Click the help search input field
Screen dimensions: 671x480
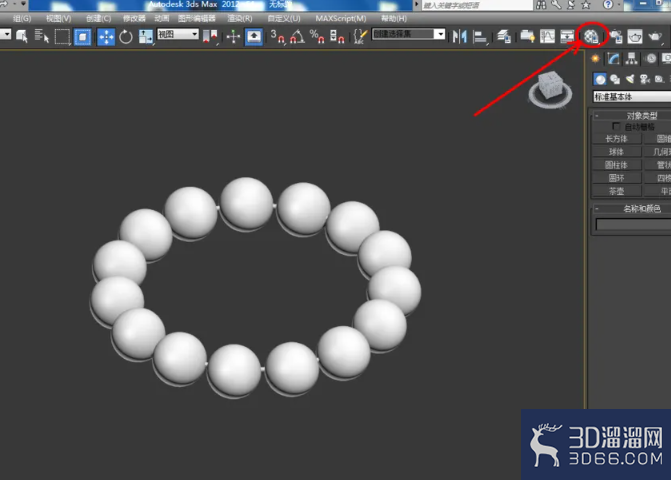(x=477, y=5)
